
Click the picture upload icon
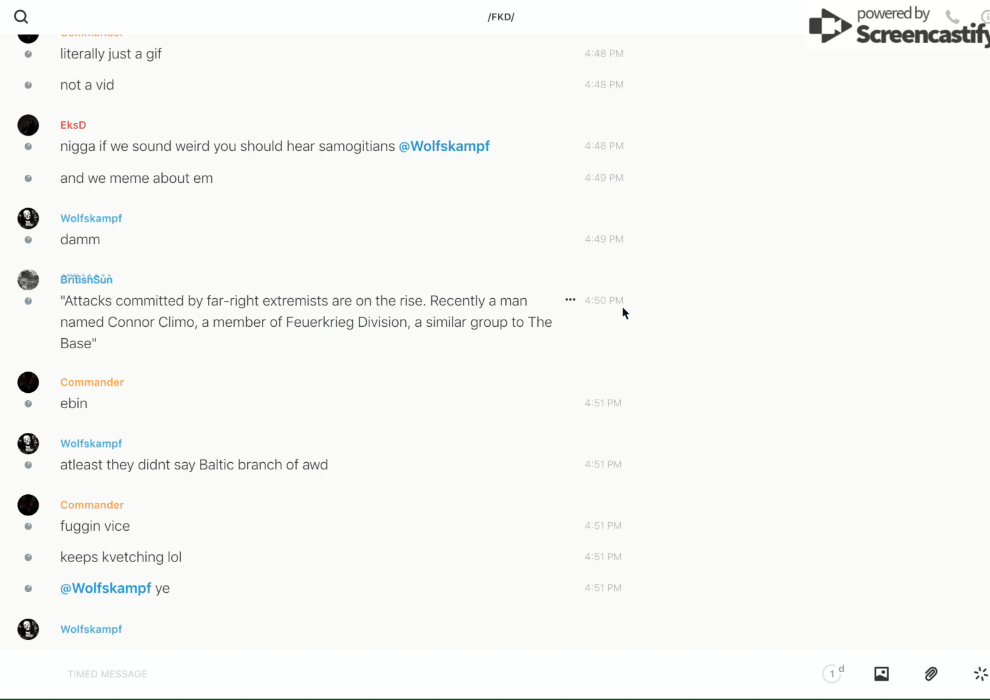[881, 674]
